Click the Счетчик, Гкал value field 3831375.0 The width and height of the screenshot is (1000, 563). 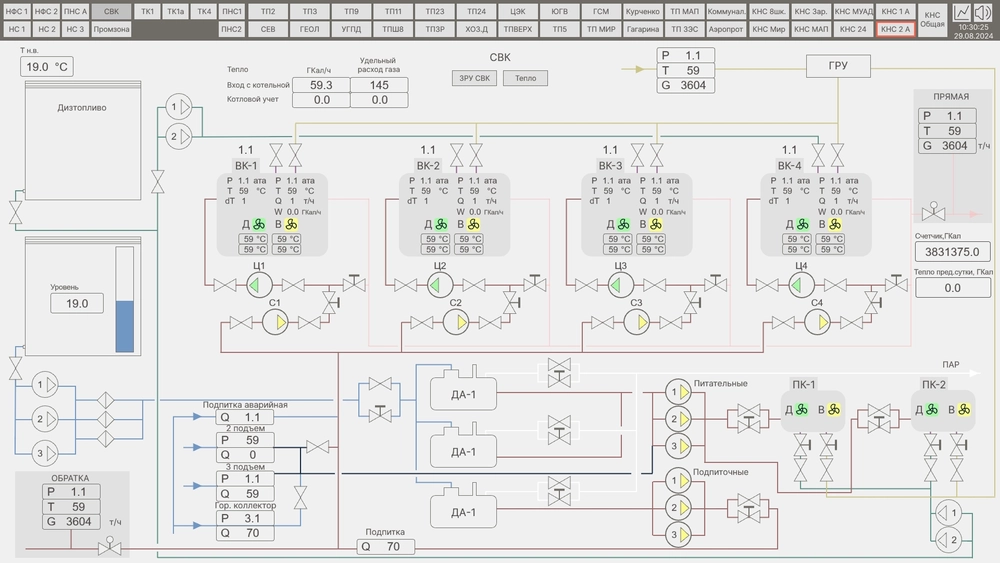pos(952,252)
